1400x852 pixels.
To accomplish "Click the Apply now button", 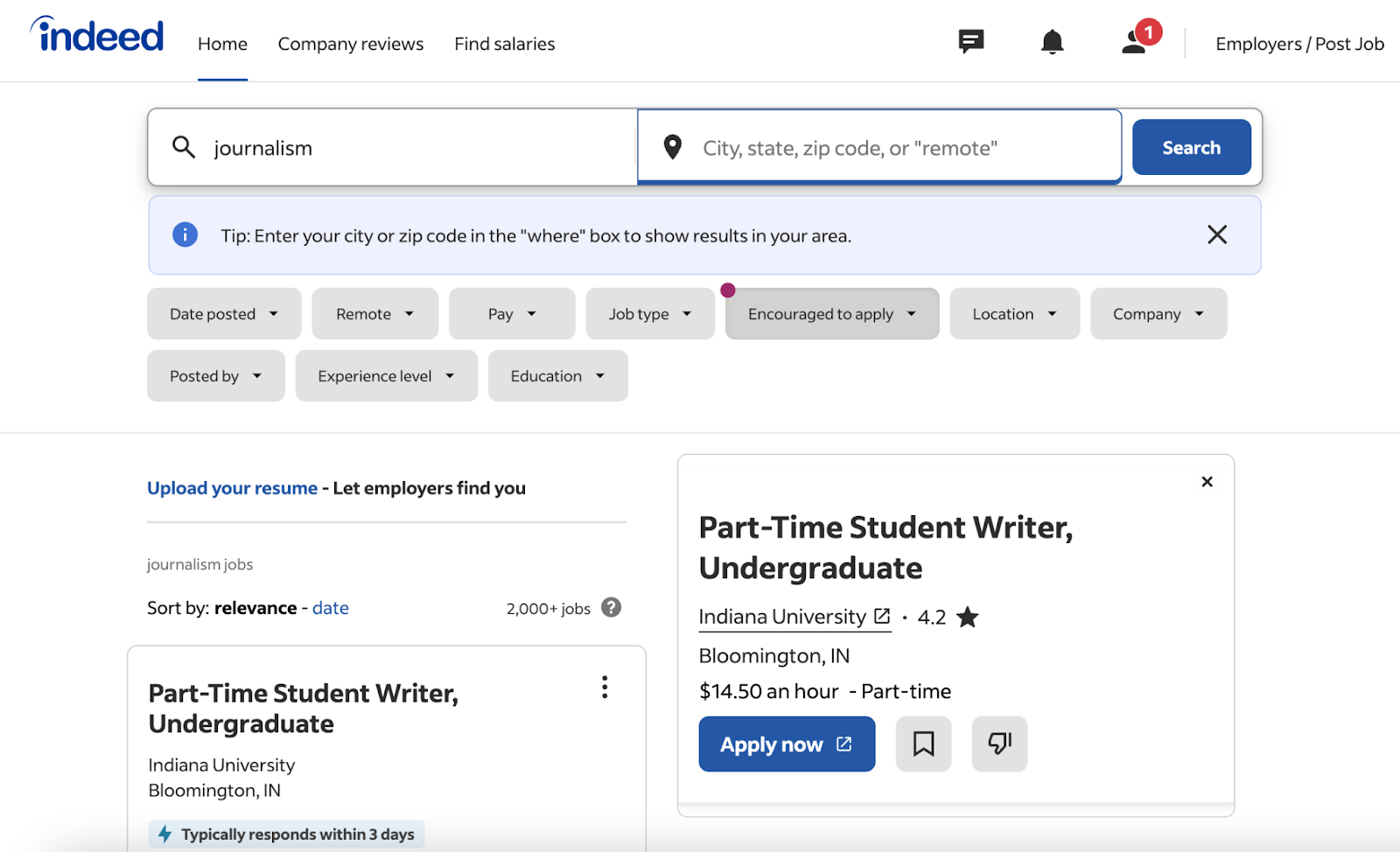I will [x=787, y=744].
